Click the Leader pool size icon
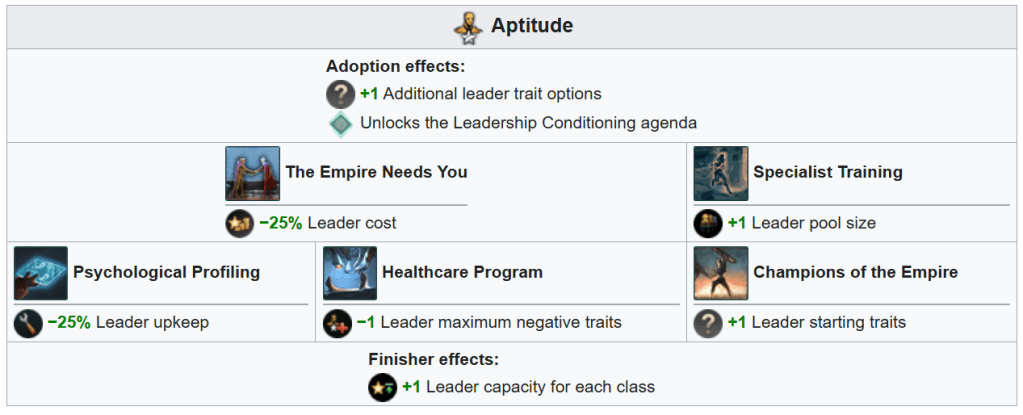Screen dimensions: 1023x415 coord(708,223)
